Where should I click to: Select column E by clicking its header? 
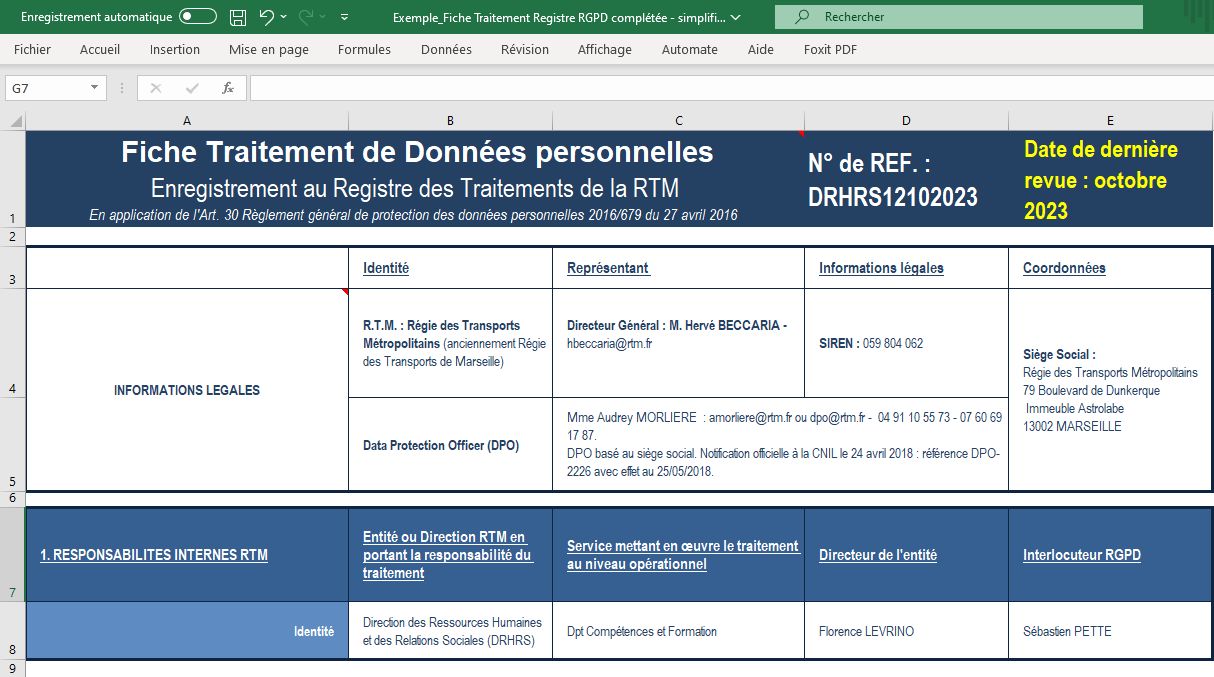tap(1109, 119)
